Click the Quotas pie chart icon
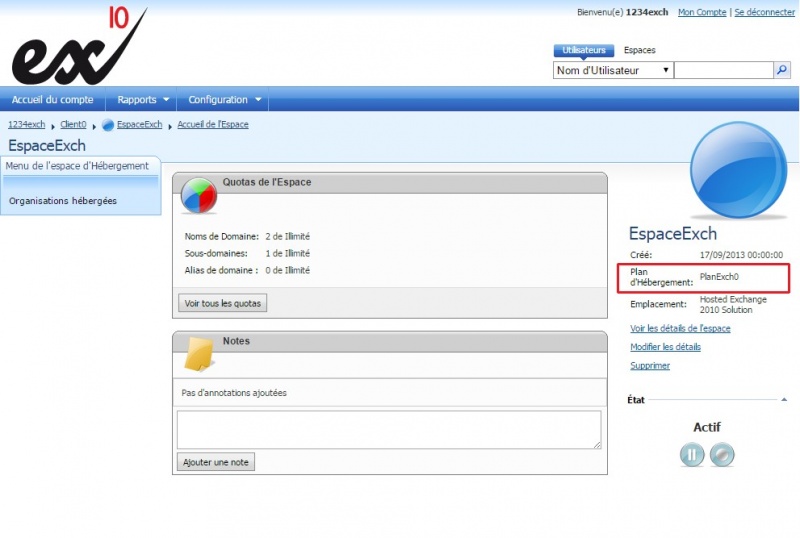Screen dimensions: 800x538 tap(199, 196)
